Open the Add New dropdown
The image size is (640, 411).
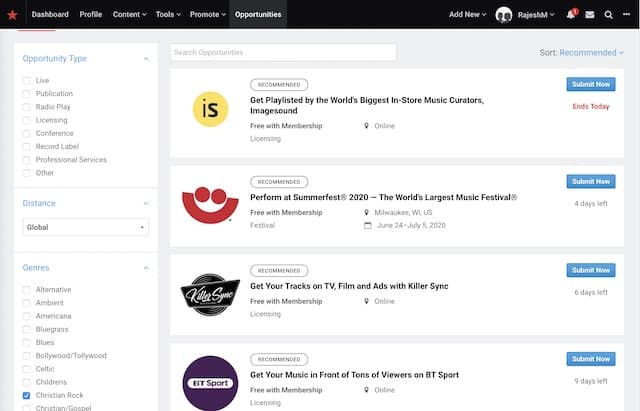click(468, 14)
